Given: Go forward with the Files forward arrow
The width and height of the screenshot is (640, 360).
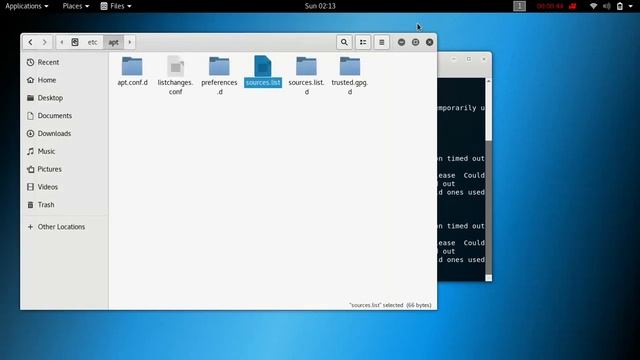Looking at the screenshot, I should point(44,42).
